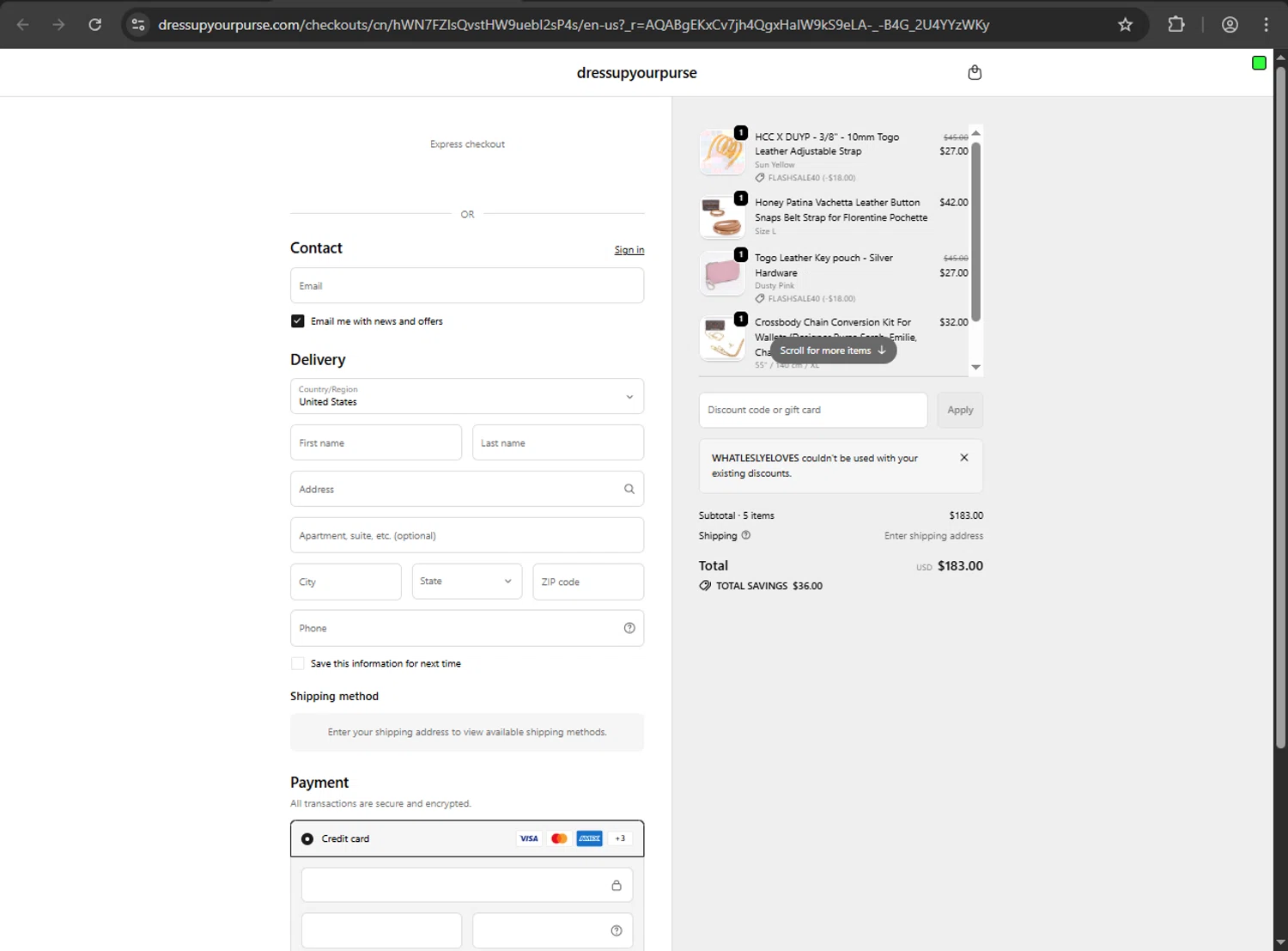Click the Mastercard logo
Viewport: 1288px width, 951px height.
click(x=559, y=838)
